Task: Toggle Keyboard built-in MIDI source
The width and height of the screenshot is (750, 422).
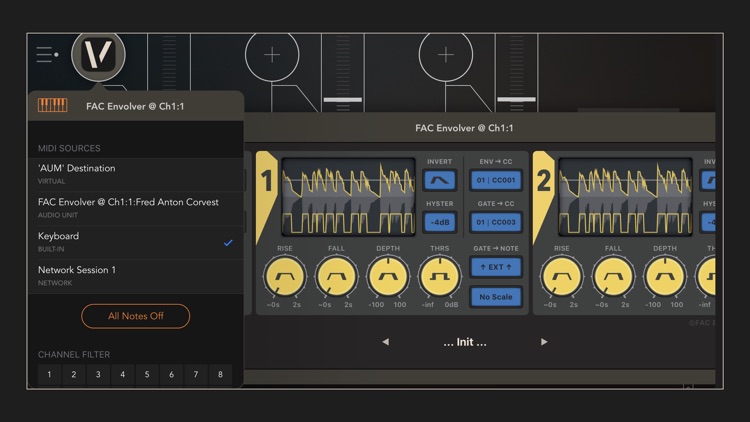Action: [x=136, y=242]
